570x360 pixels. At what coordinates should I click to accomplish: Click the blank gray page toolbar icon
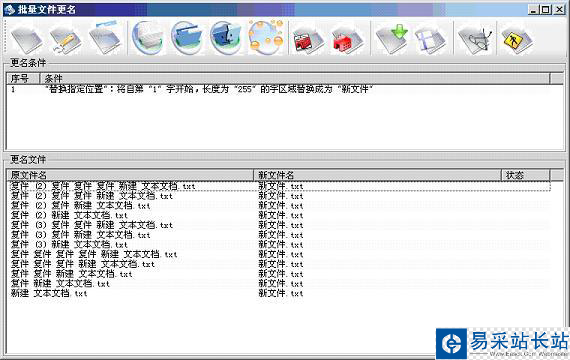point(27,40)
